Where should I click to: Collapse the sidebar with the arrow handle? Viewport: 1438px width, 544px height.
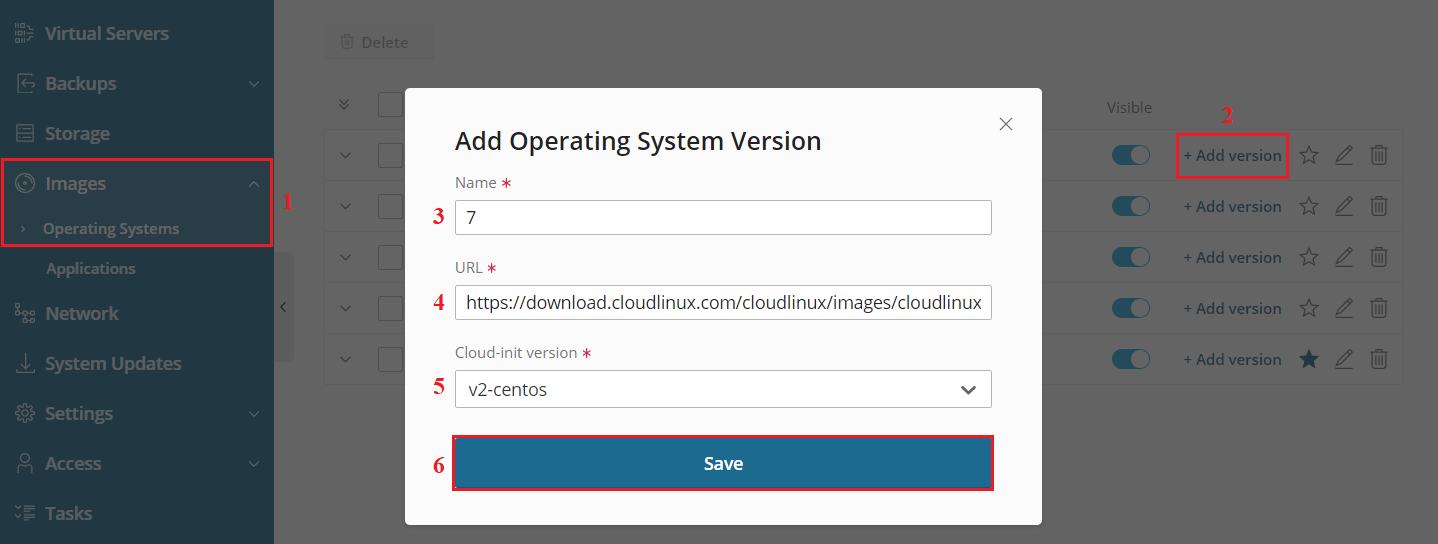pyautogui.click(x=283, y=307)
